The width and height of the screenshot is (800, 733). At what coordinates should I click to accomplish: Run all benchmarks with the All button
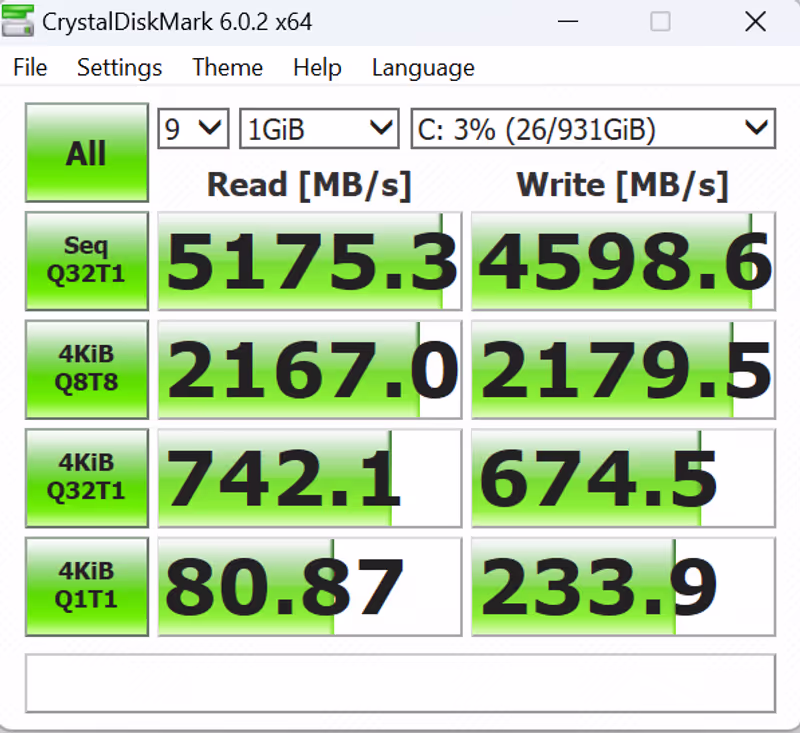coord(87,154)
